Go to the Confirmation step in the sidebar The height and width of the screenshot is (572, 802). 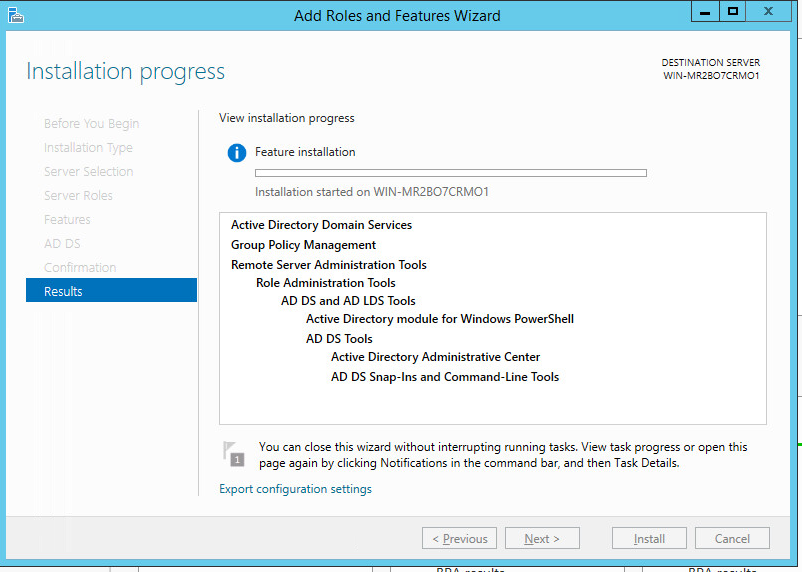pos(80,267)
